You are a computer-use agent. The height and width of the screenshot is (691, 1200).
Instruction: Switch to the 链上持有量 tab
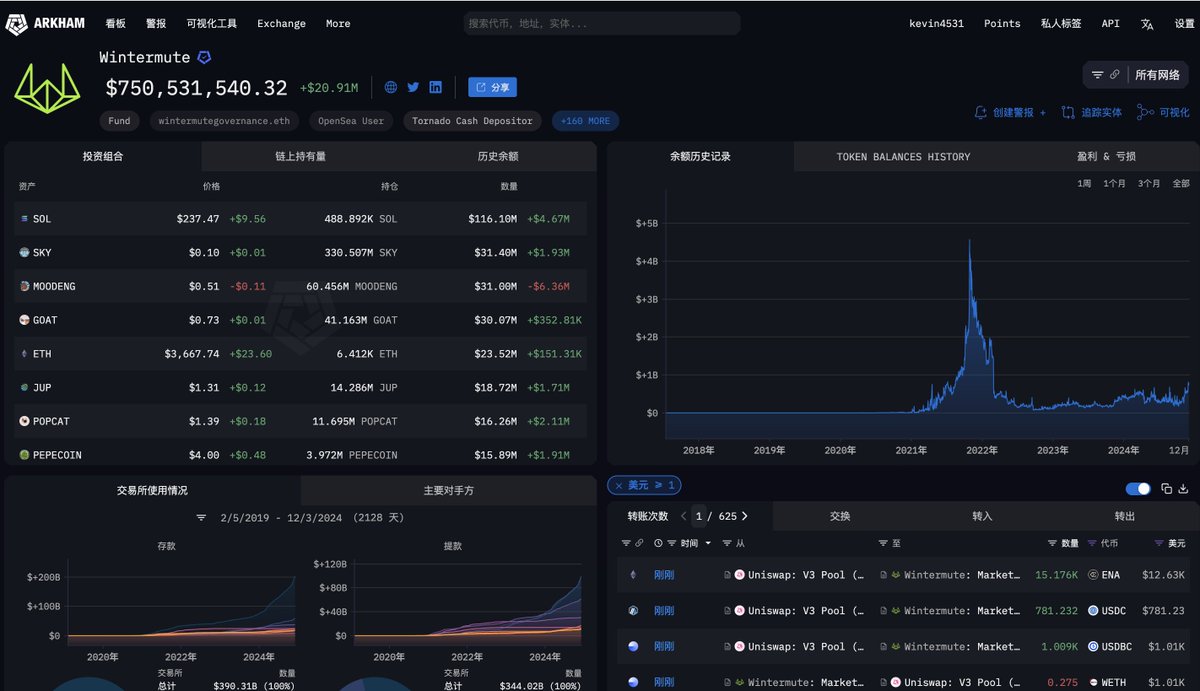[x=300, y=156]
